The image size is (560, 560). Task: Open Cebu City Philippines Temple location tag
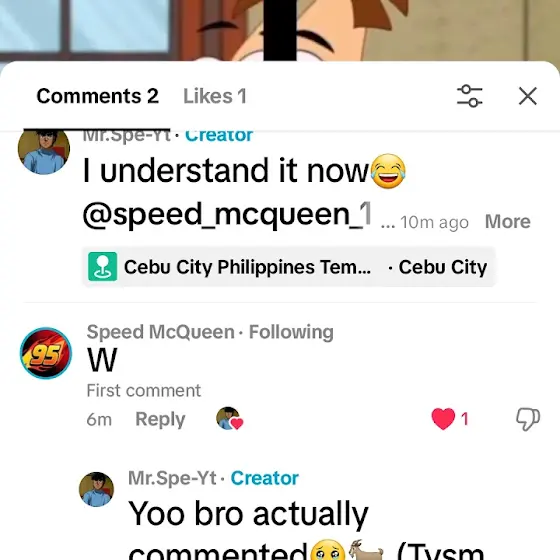(x=248, y=267)
